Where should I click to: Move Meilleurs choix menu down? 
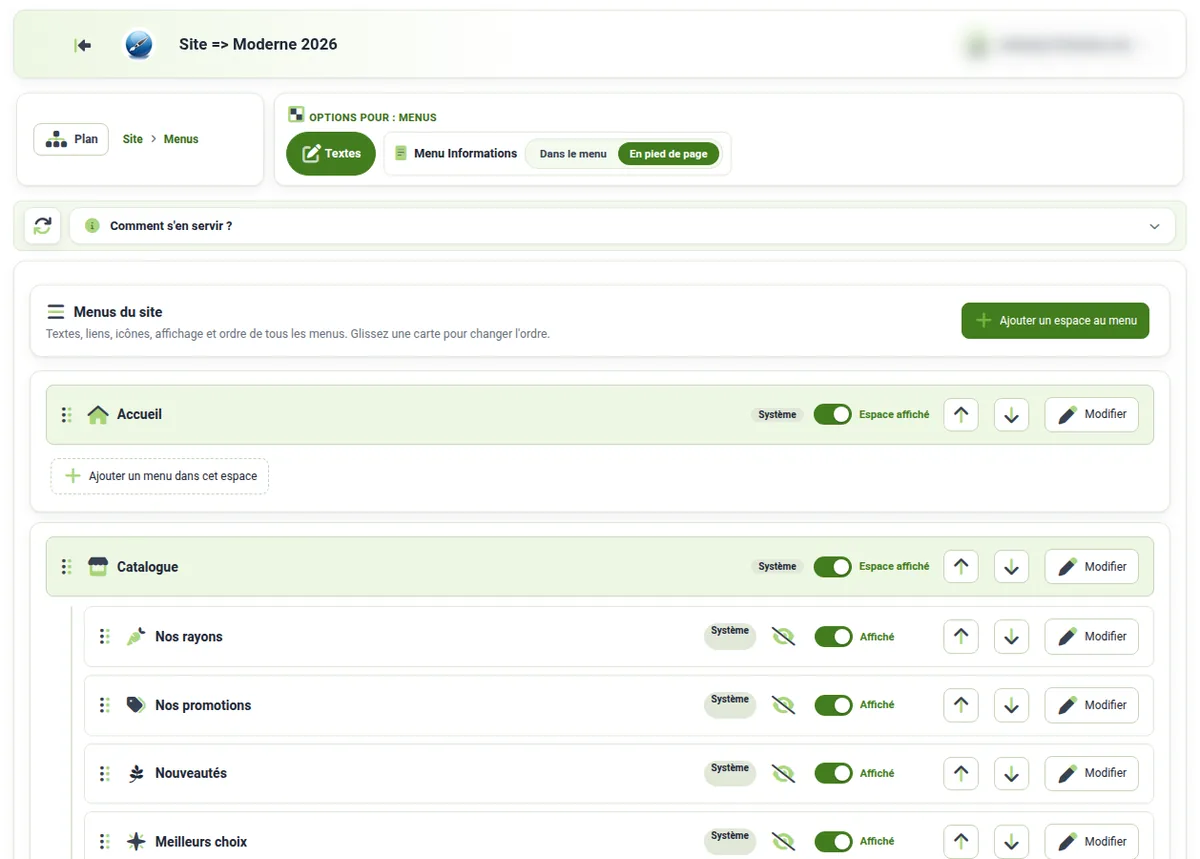(1012, 842)
